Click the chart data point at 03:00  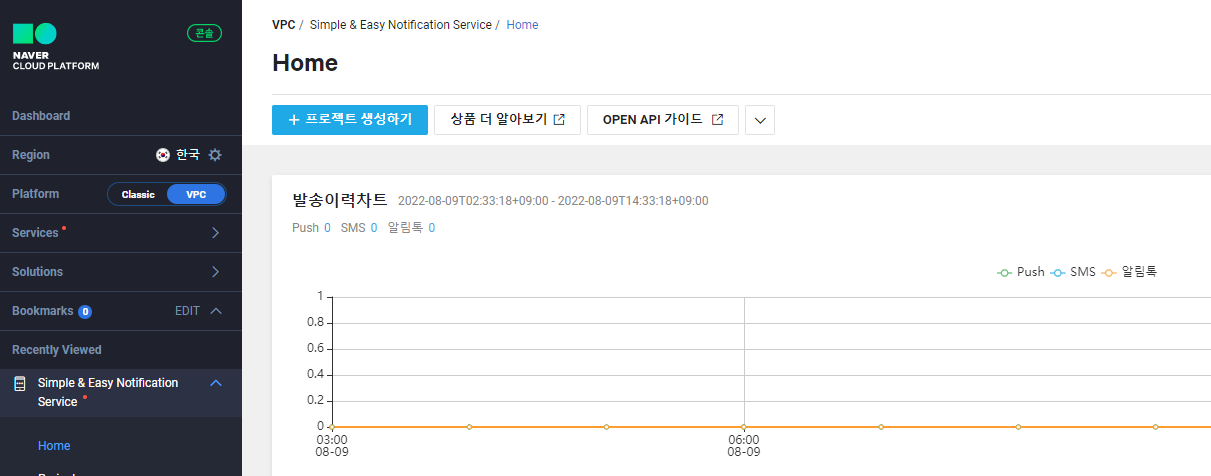tap(332, 427)
